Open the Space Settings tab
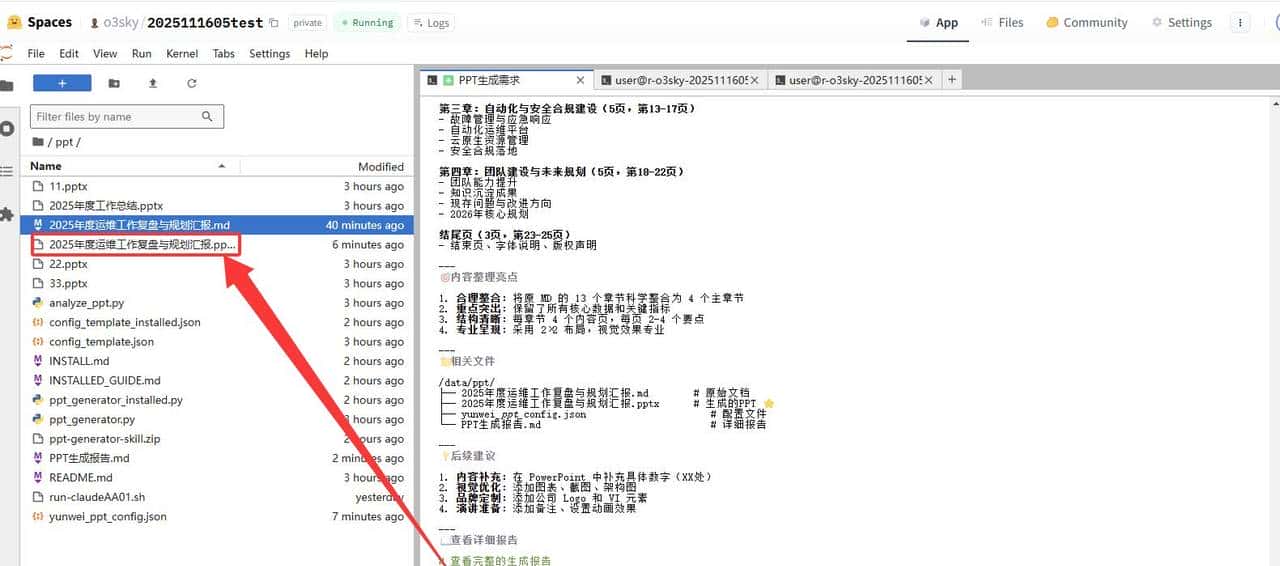1280x566 pixels. coord(1182,22)
